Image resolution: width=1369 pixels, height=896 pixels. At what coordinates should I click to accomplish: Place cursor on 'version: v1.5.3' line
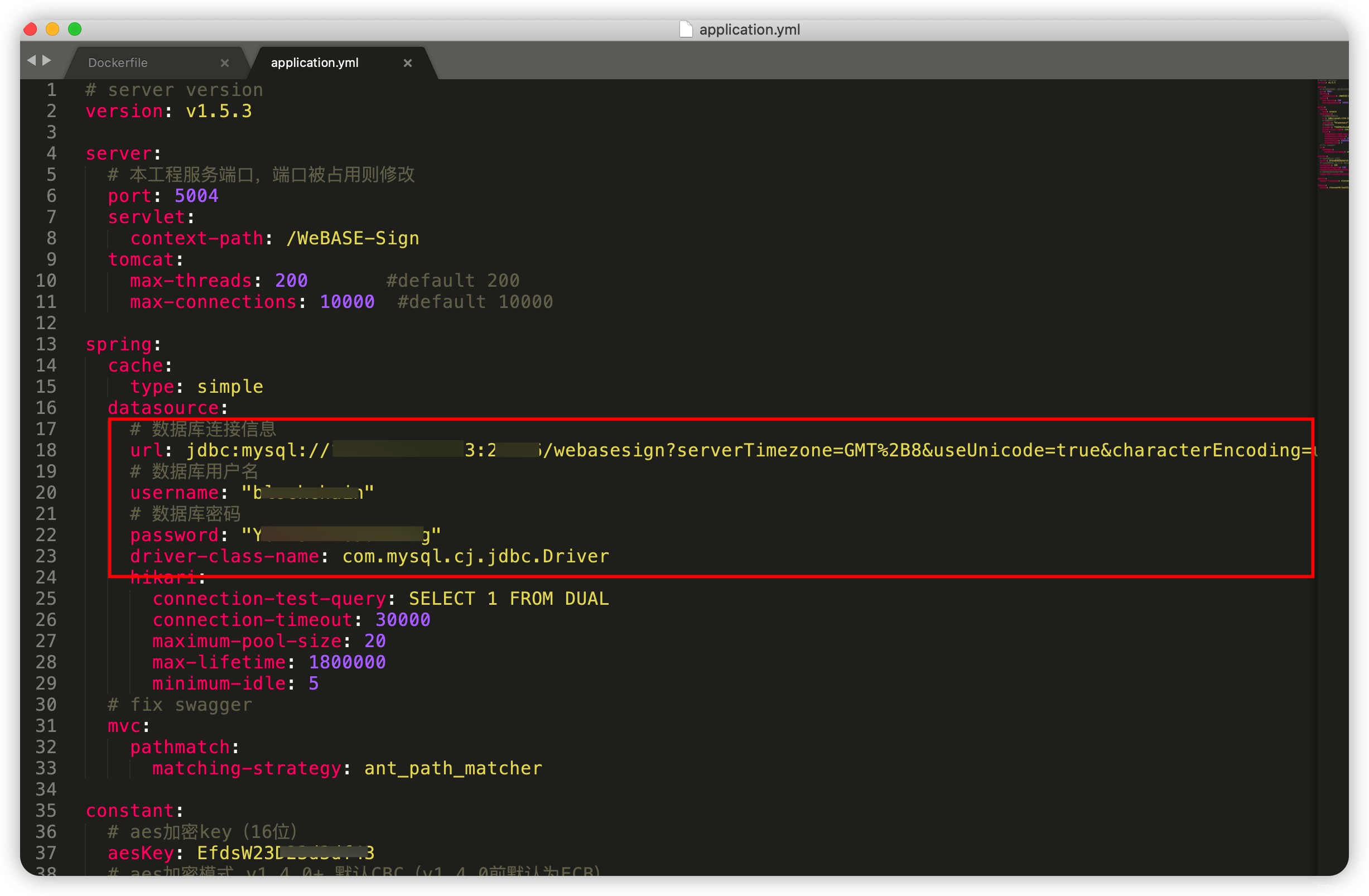168,111
